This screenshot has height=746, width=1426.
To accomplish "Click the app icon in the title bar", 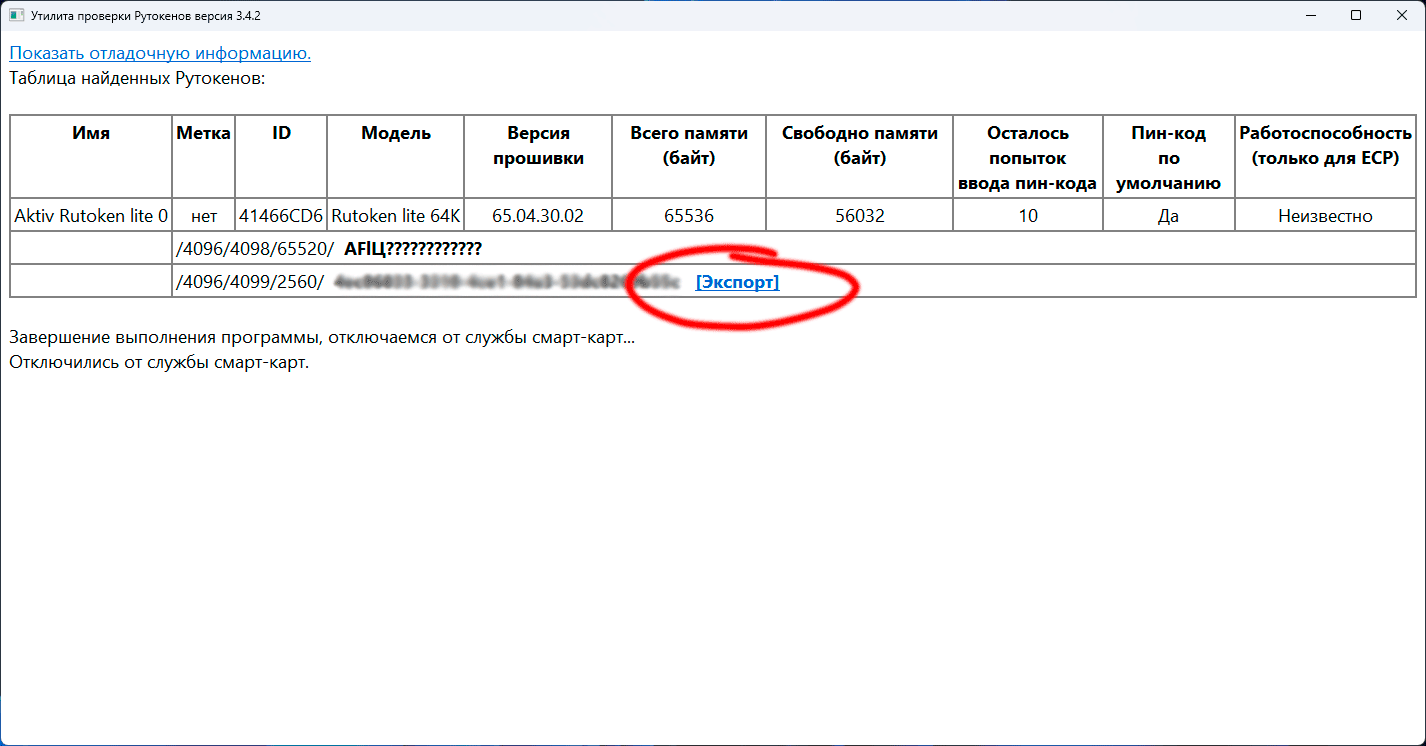I will click(x=16, y=16).
